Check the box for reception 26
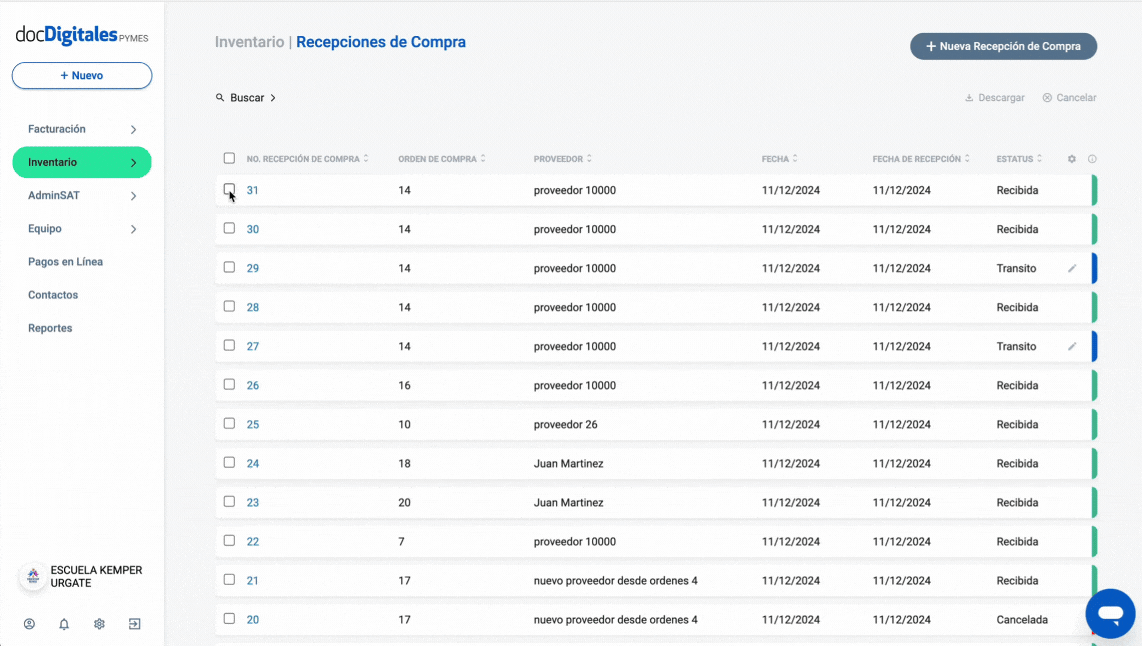This screenshot has height=646, width=1142. (x=229, y=385)
